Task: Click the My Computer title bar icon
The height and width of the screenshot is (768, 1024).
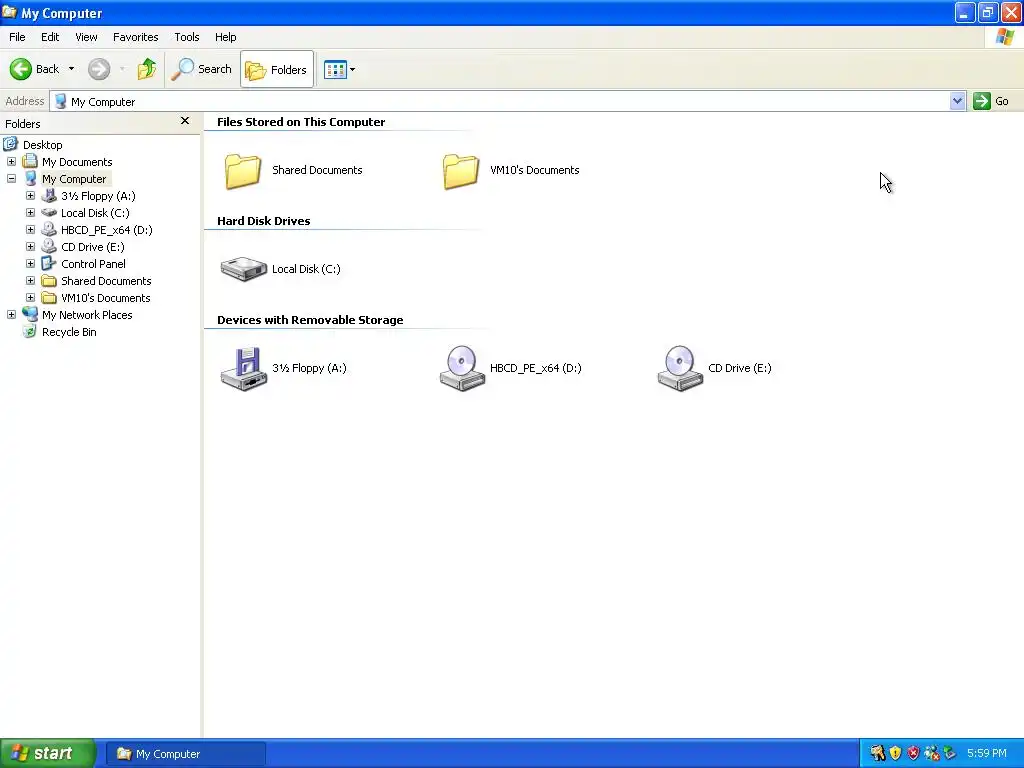Action: pyautogui.click(x=9, y=12)
